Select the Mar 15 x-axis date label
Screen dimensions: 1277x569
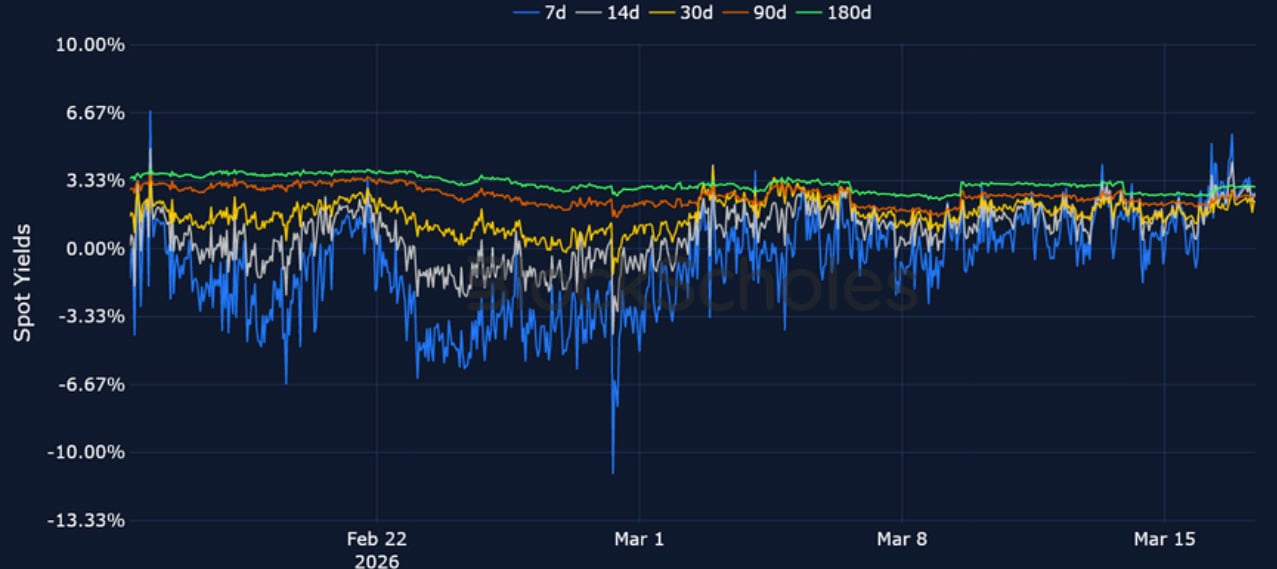coord(1164,539)
